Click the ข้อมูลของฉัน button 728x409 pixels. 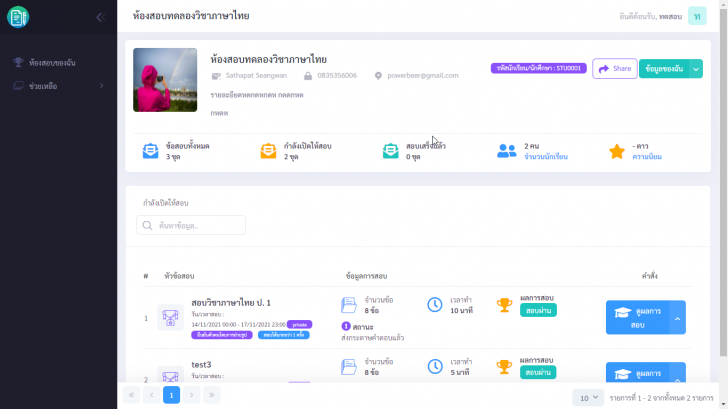pos(664,69)
